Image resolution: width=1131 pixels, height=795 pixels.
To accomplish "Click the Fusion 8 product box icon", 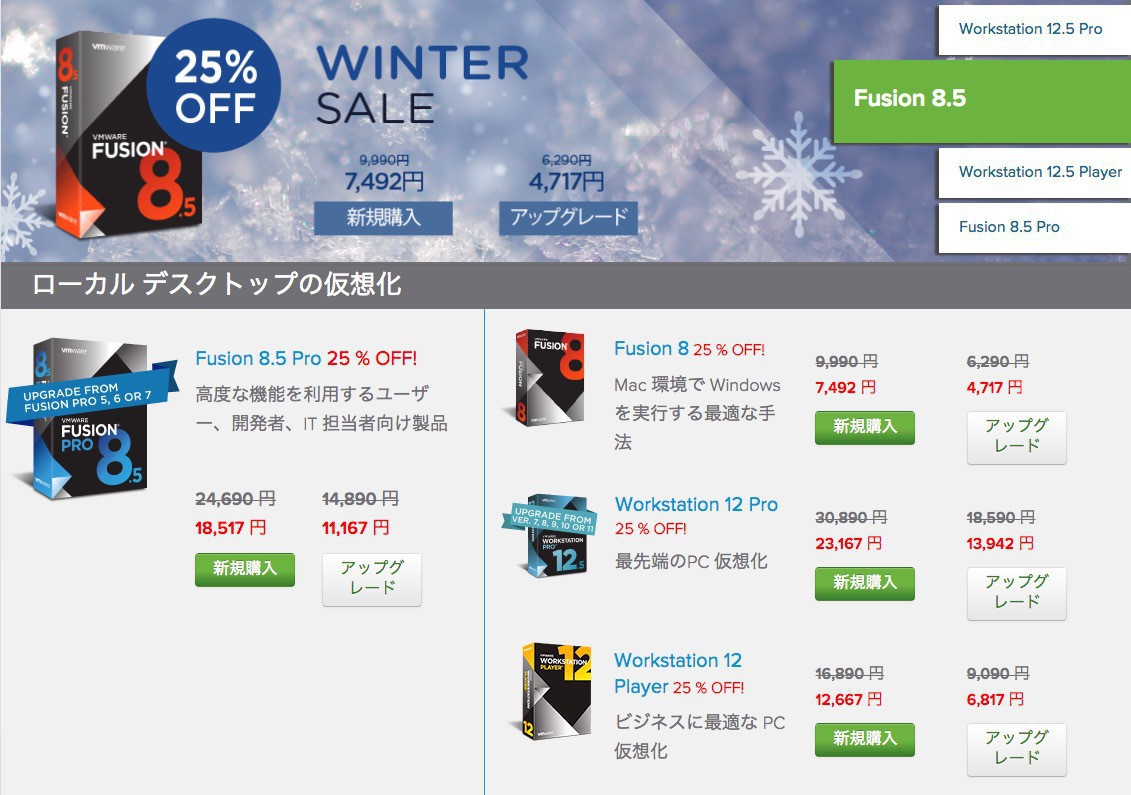I will (550, 378).
